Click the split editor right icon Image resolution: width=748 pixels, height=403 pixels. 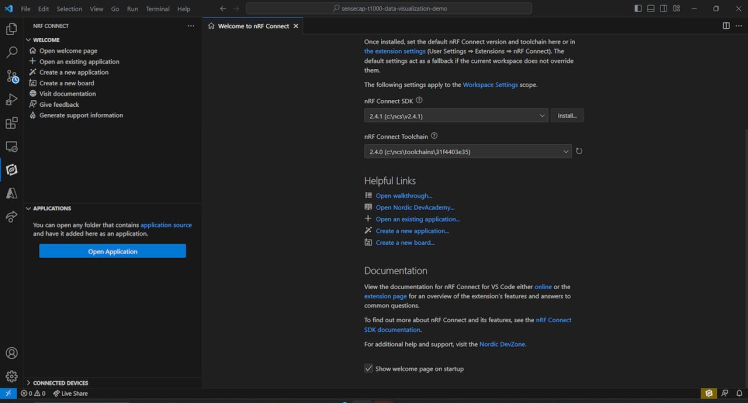(725, 26)
